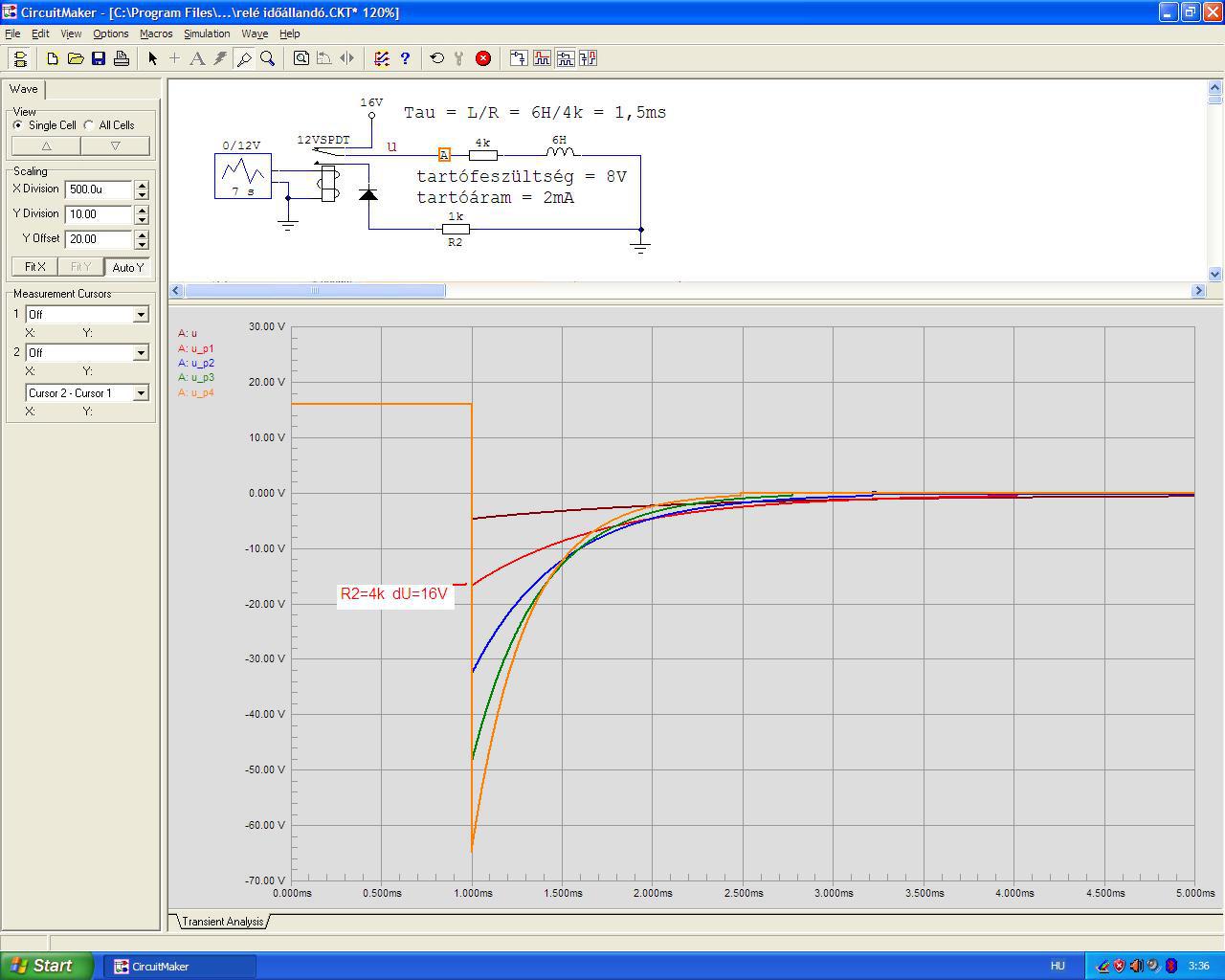This screenshot has height=980, width=1225.
Task: Select the Single Cell view option
Action: coord(45,125)
